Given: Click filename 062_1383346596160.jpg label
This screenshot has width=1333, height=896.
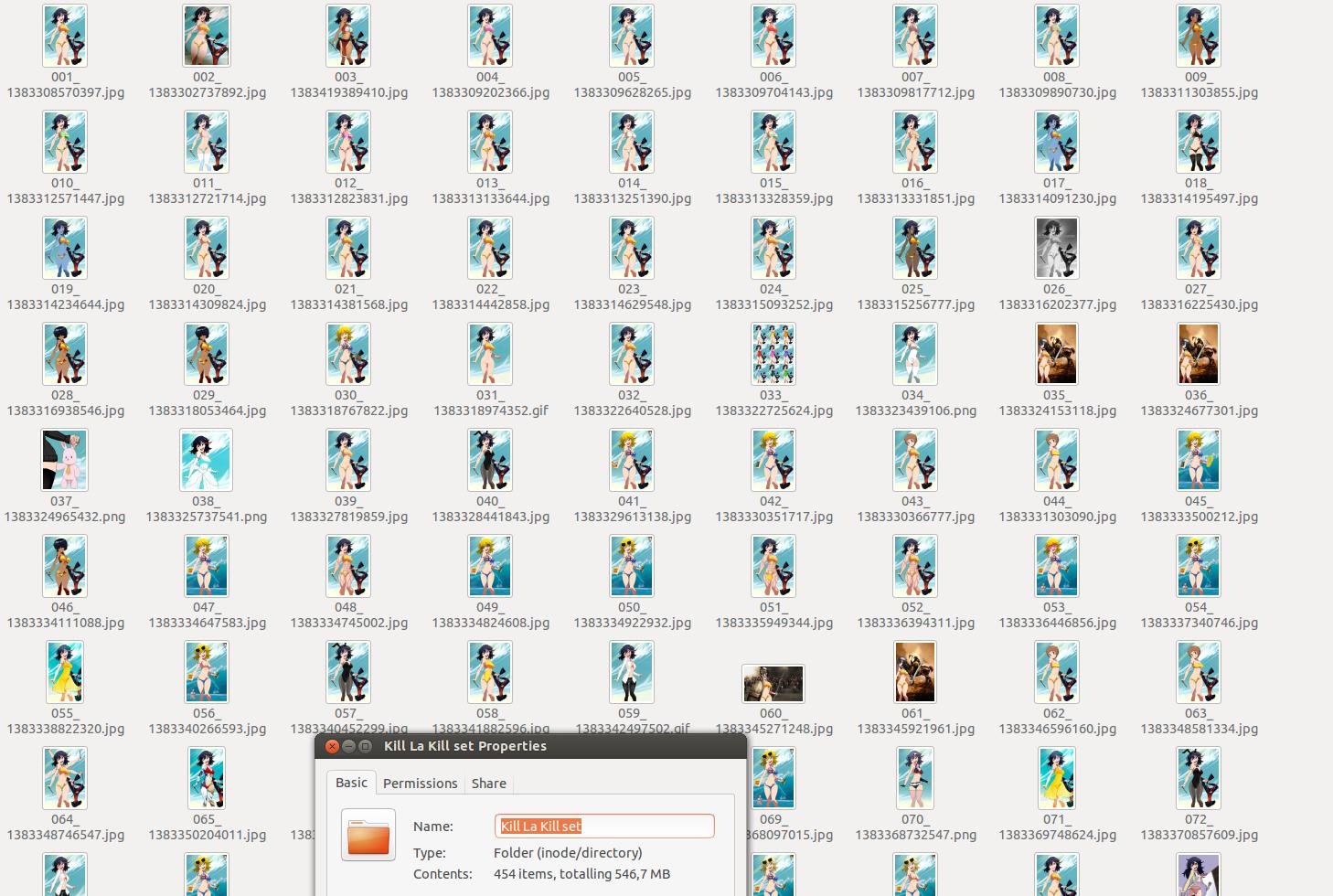Looking at the screenshot, I should point(1057,721).
